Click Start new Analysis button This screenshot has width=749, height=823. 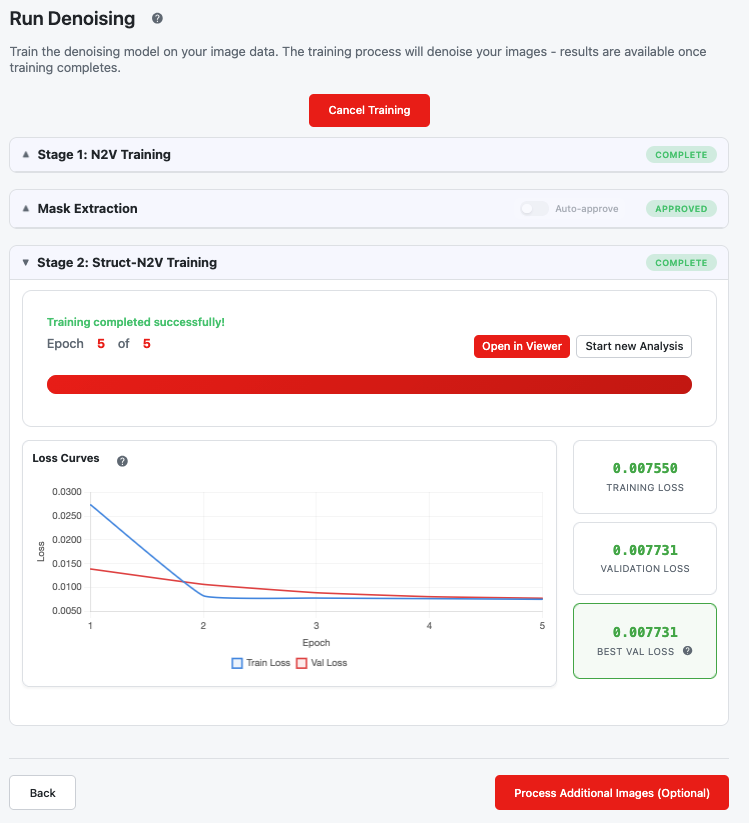click(634, 346)
